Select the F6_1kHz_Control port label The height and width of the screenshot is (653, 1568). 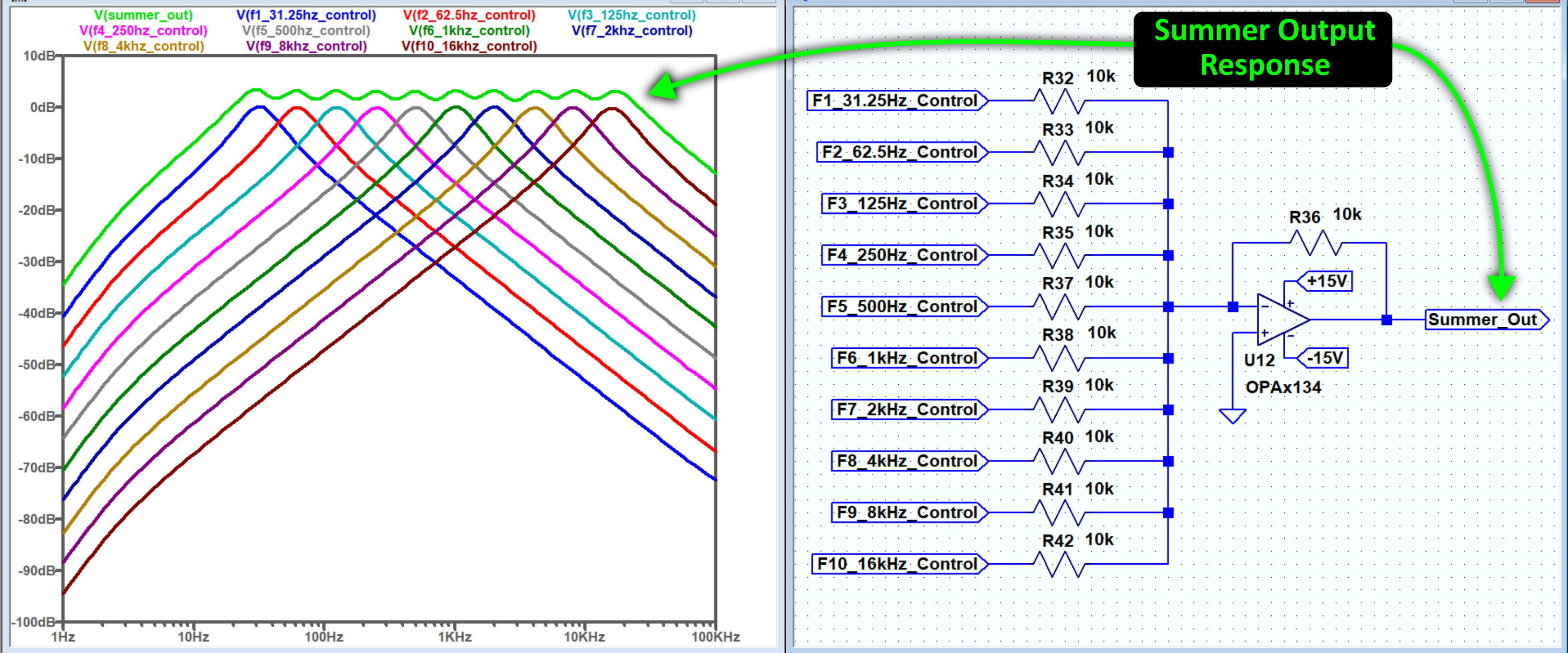(x=909, y=358)
